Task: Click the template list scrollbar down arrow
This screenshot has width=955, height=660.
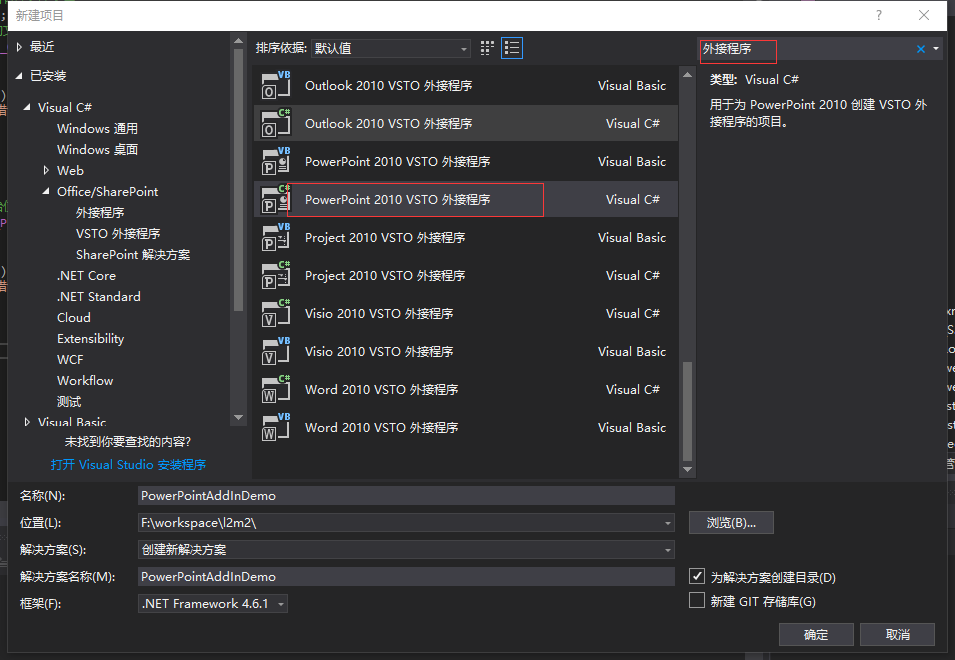Action: 688,469
